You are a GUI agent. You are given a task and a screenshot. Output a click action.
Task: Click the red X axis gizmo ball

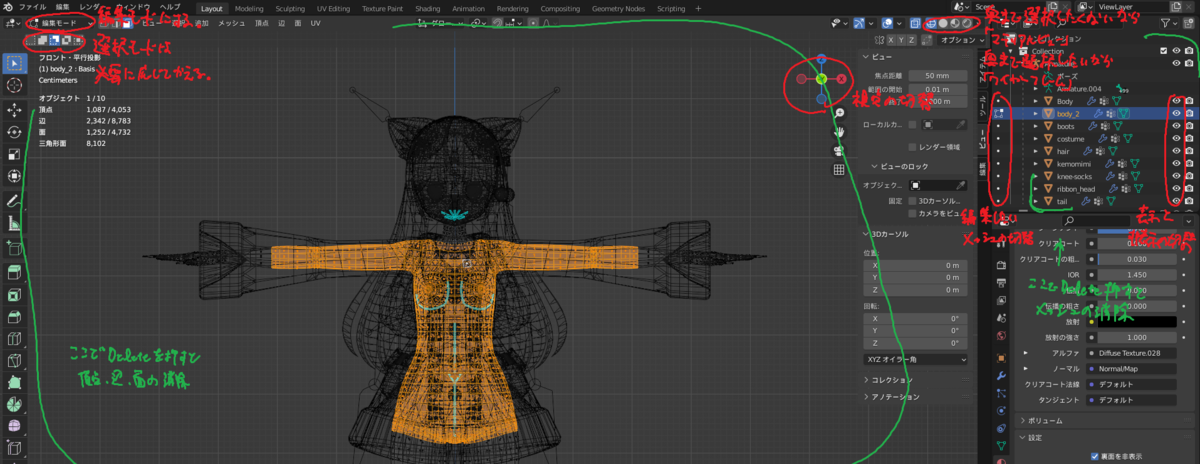(x=841, y=78)
